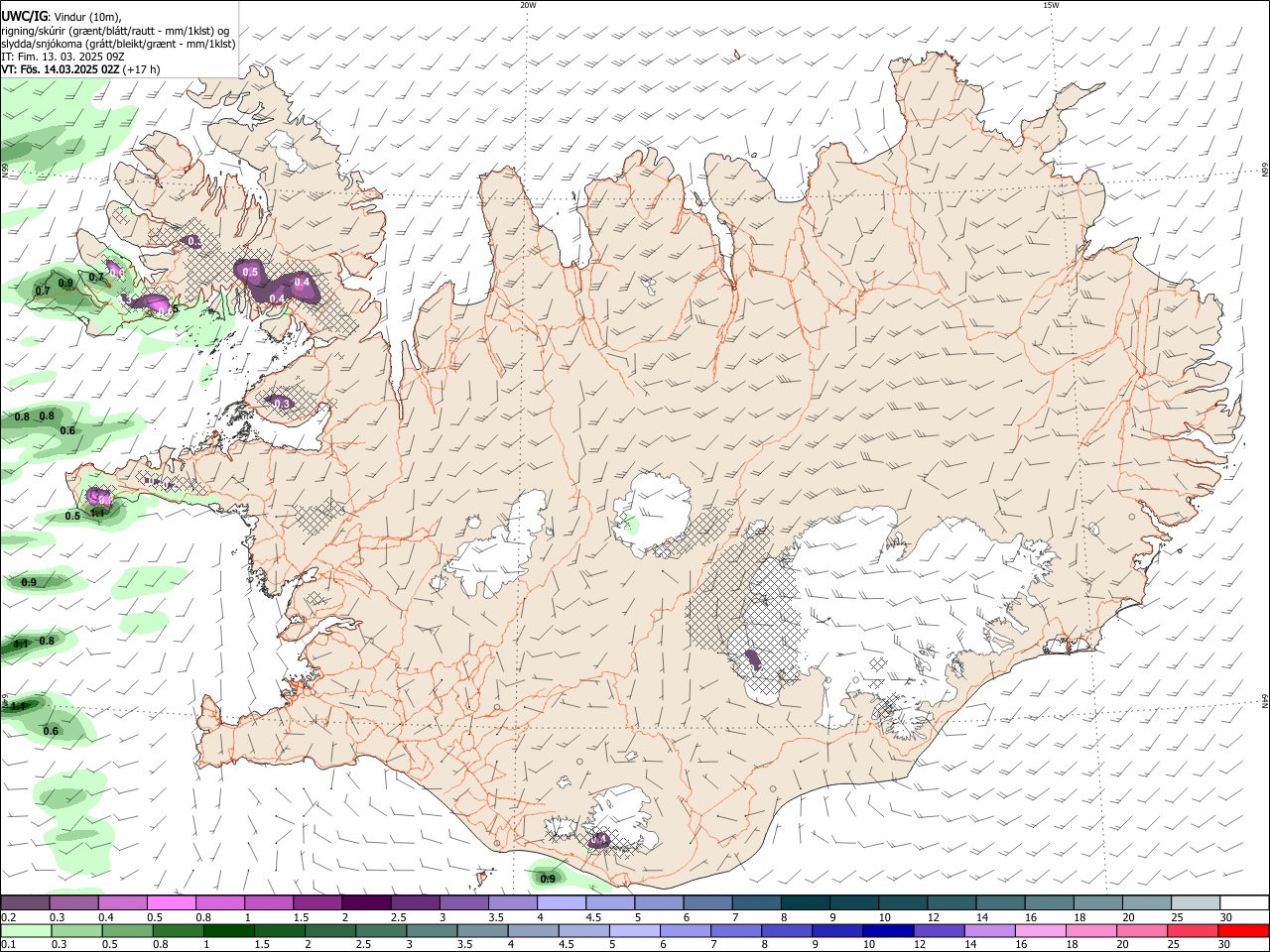This screenshot has height=952, width=1270.
Task: Click the darkest purple 2 swatch in snow scale
Action: pos(366,902)
